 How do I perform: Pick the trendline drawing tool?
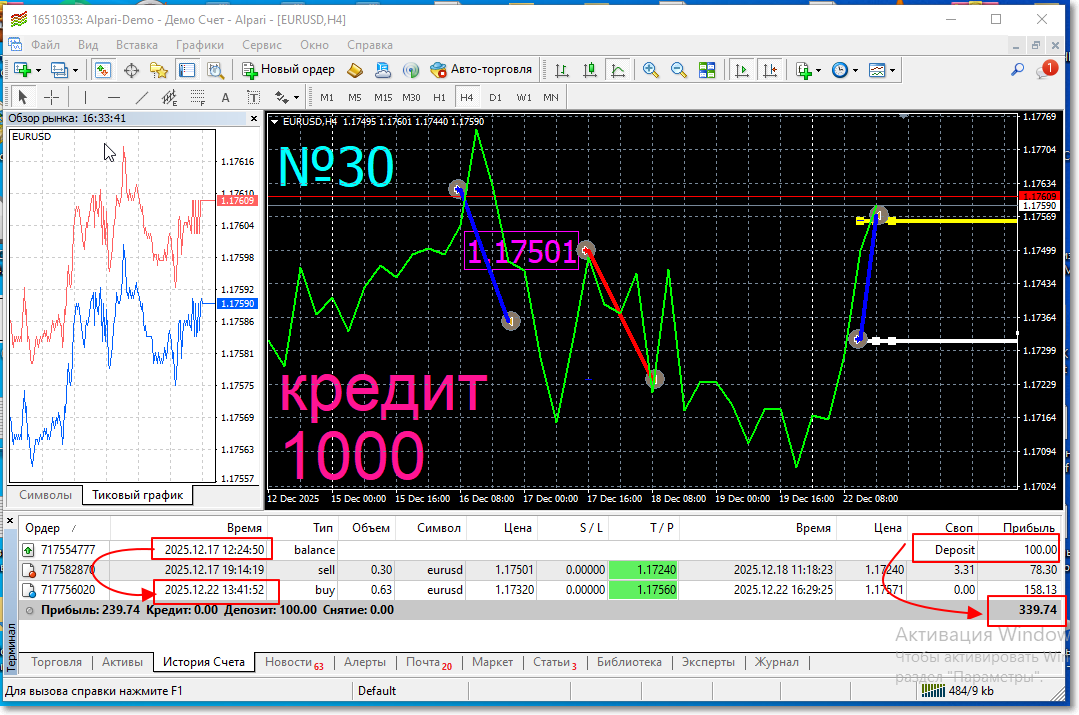pyautogui.click(x=141, y=97)
